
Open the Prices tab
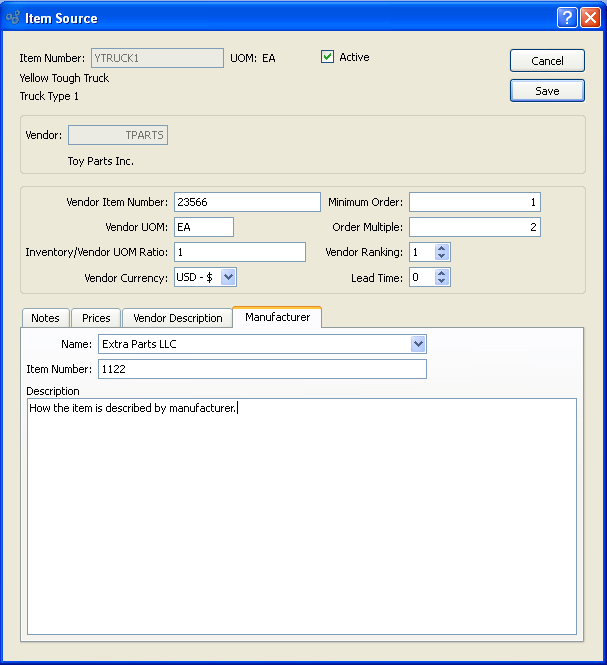pos(96,318)
